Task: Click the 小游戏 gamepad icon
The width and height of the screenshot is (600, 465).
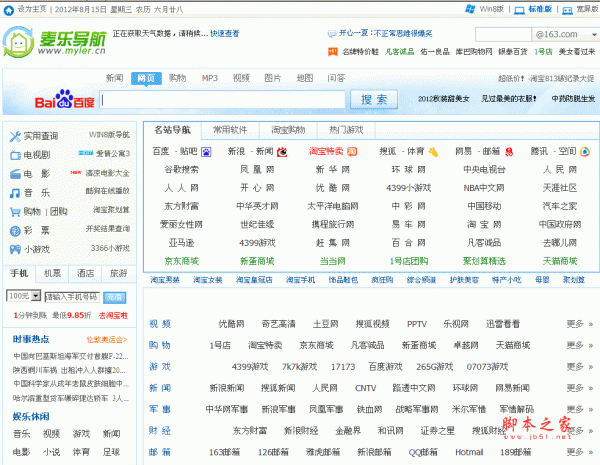Action: pyautogui.click(x=15, y=250)
